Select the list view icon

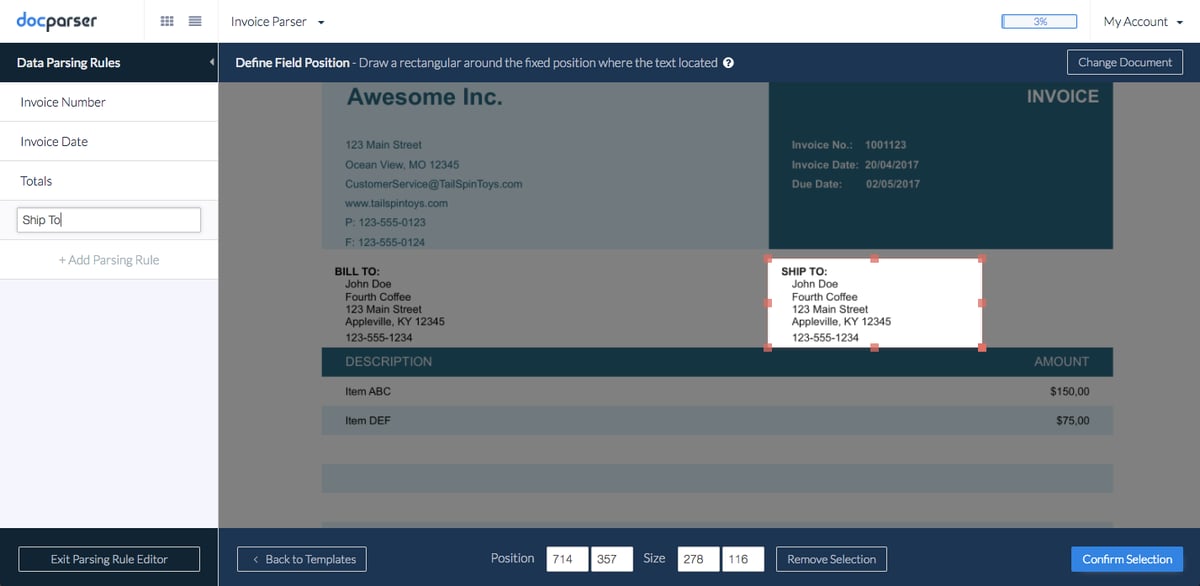click(195, 21)
